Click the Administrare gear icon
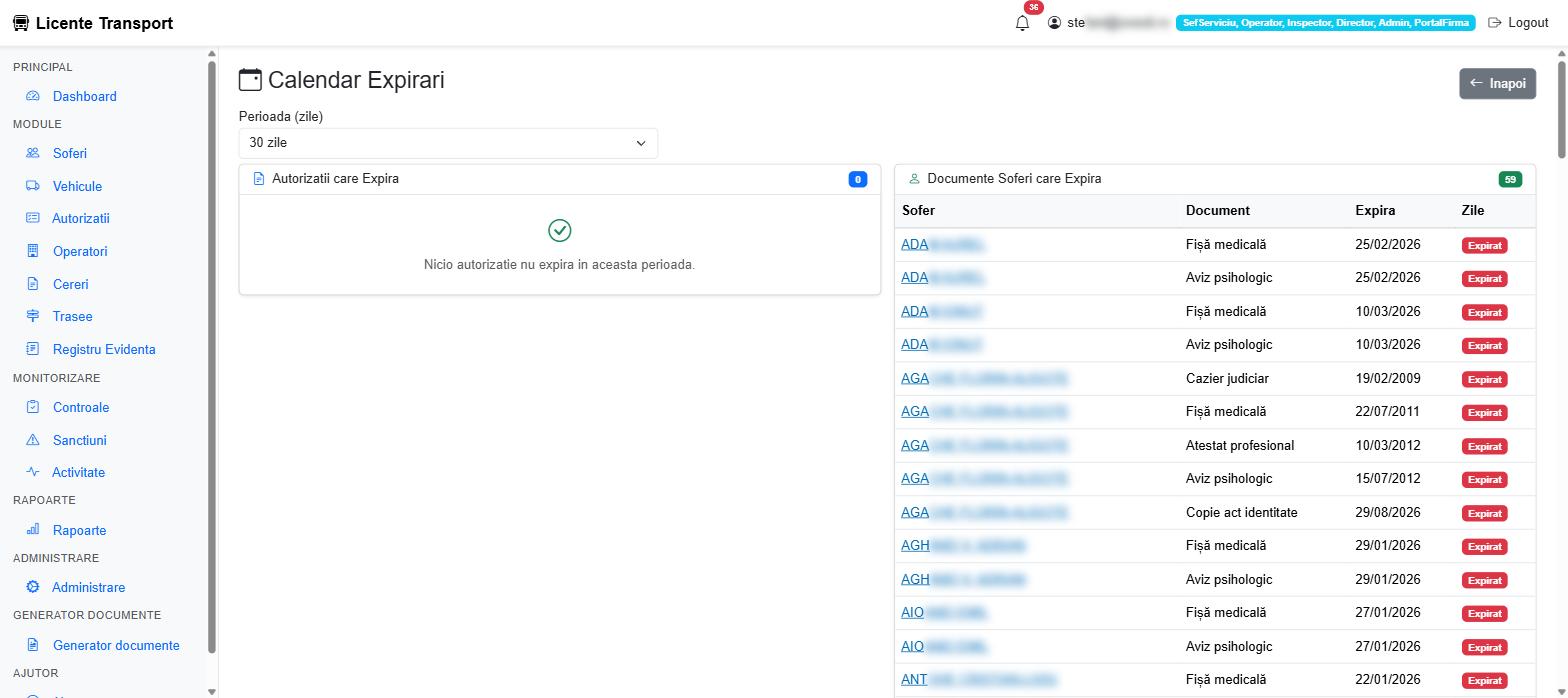 (x=33, y=587)
